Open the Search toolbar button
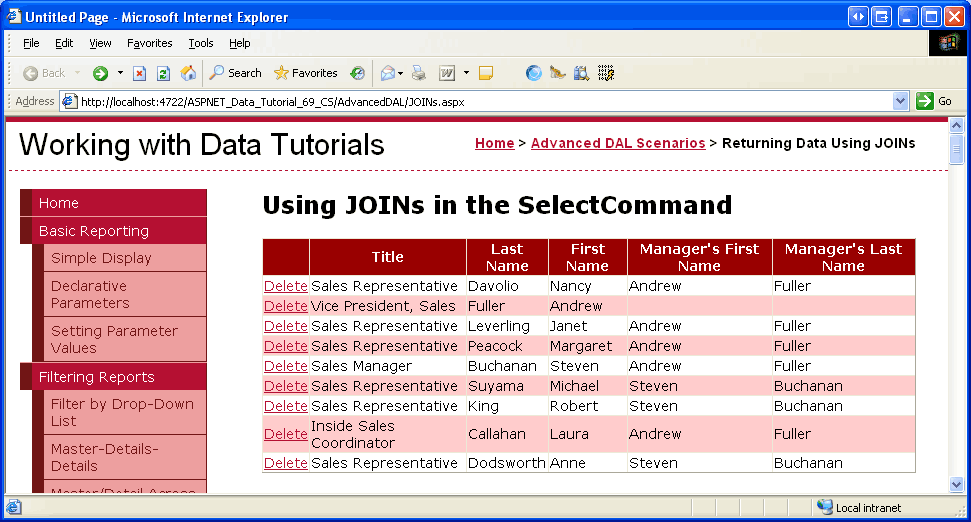 (x=235, y=73)
